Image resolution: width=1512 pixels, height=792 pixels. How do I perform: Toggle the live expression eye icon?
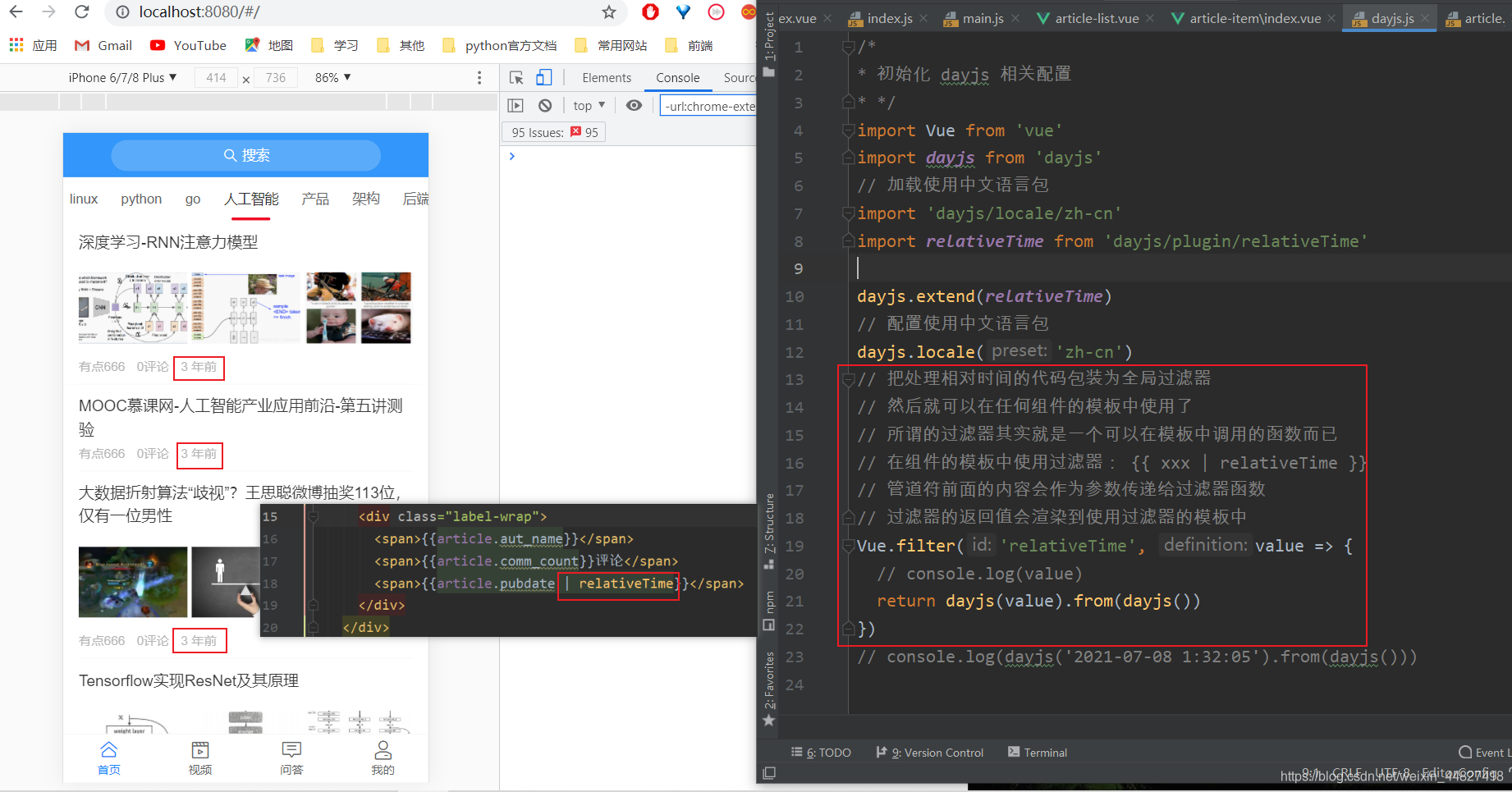[x=634, y=106]
